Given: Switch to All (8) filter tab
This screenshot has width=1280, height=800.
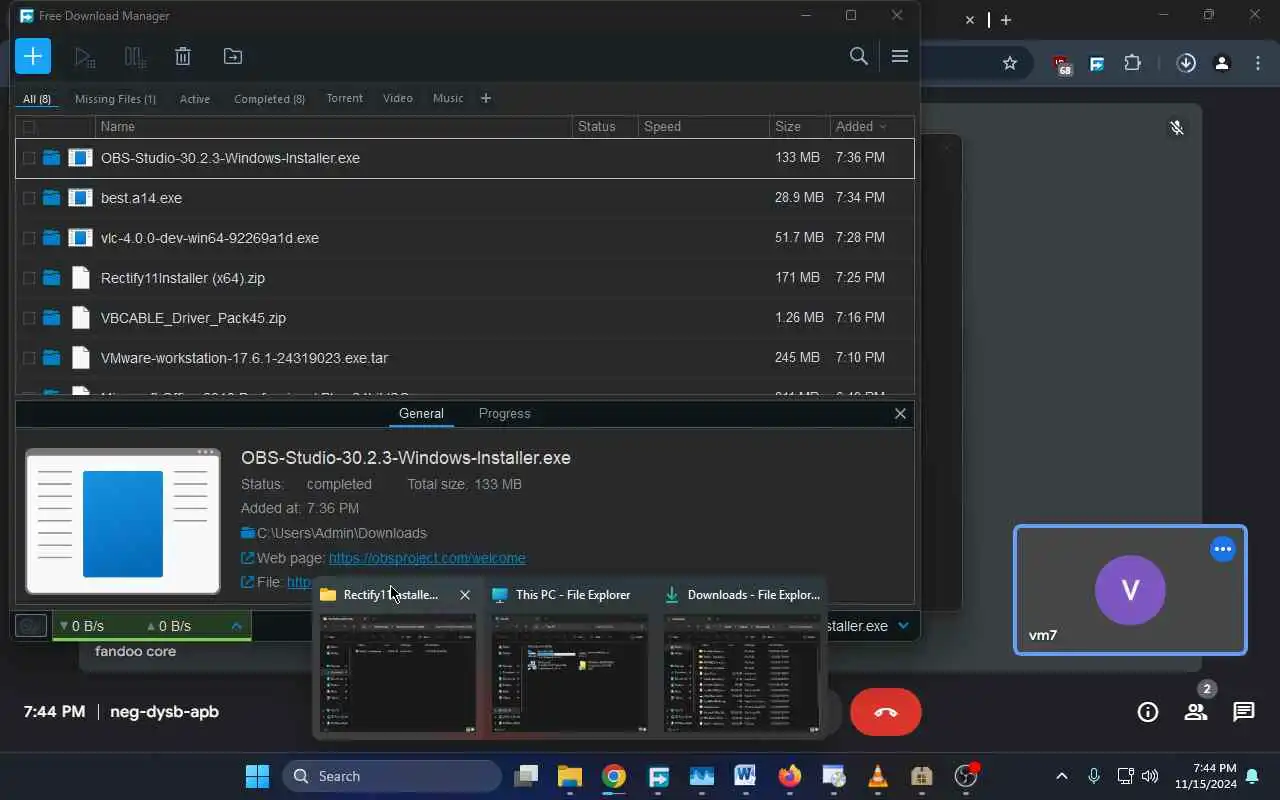Looking at the screenshot, I should 37,99.
